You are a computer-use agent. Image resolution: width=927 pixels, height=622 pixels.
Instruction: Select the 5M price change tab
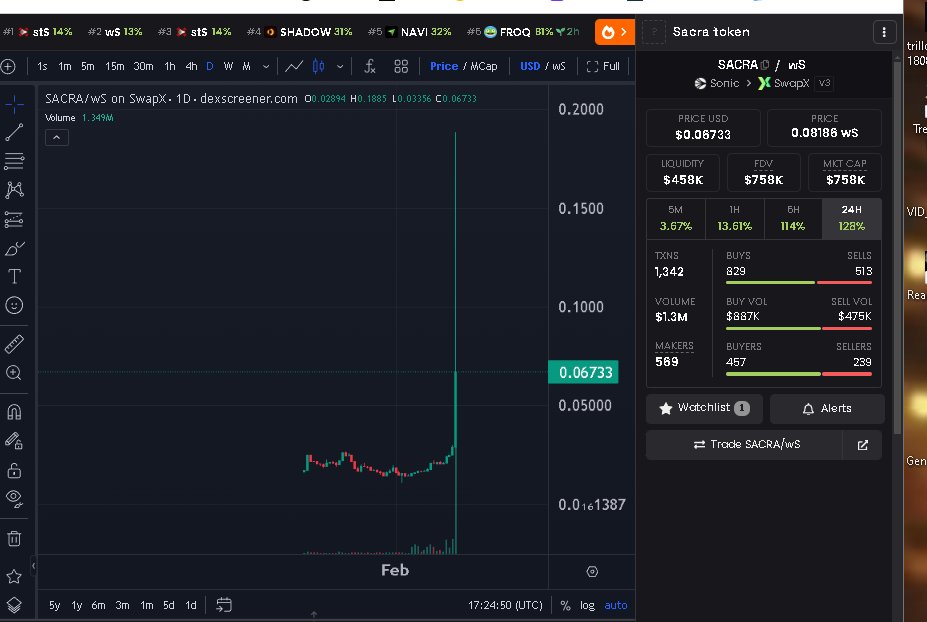pos(676,218)
